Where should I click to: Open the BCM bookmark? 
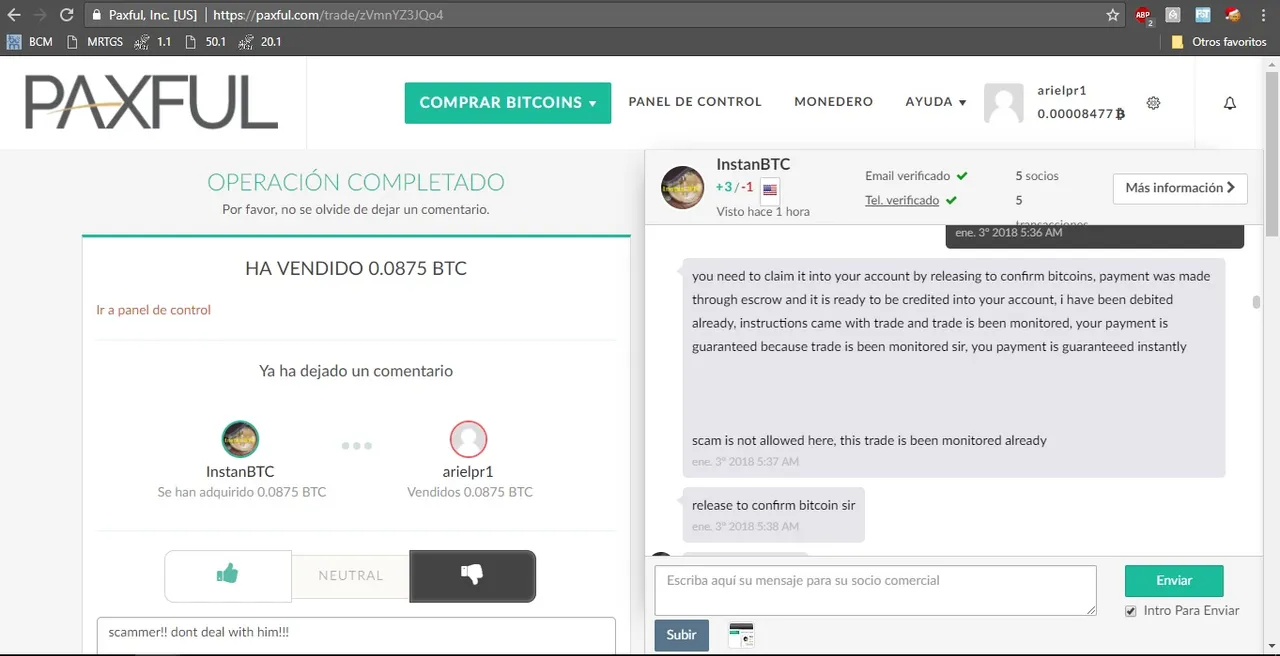click(x=30, y=42)
